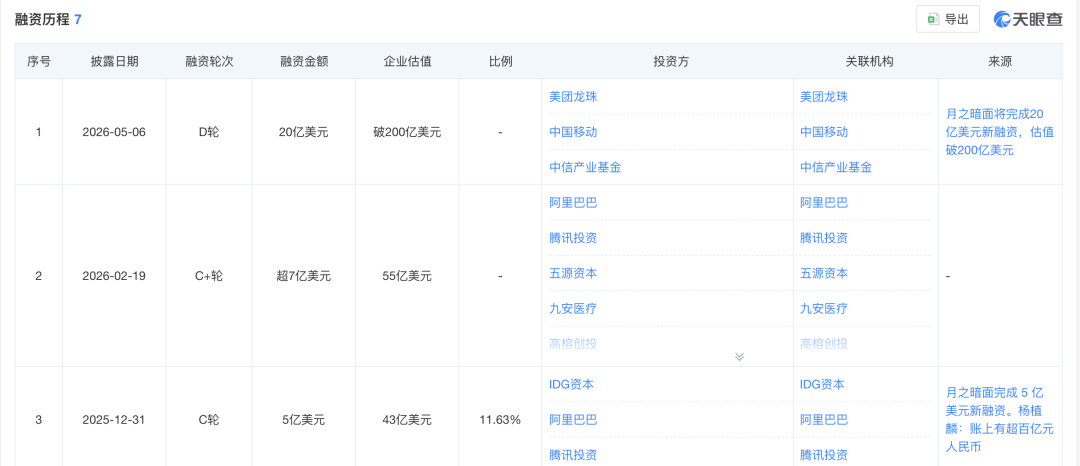Open IDG资本 in the 关联机构 column
This screenshot has height=466, width=1080.
pyautogui.click(x=822, y=385)
